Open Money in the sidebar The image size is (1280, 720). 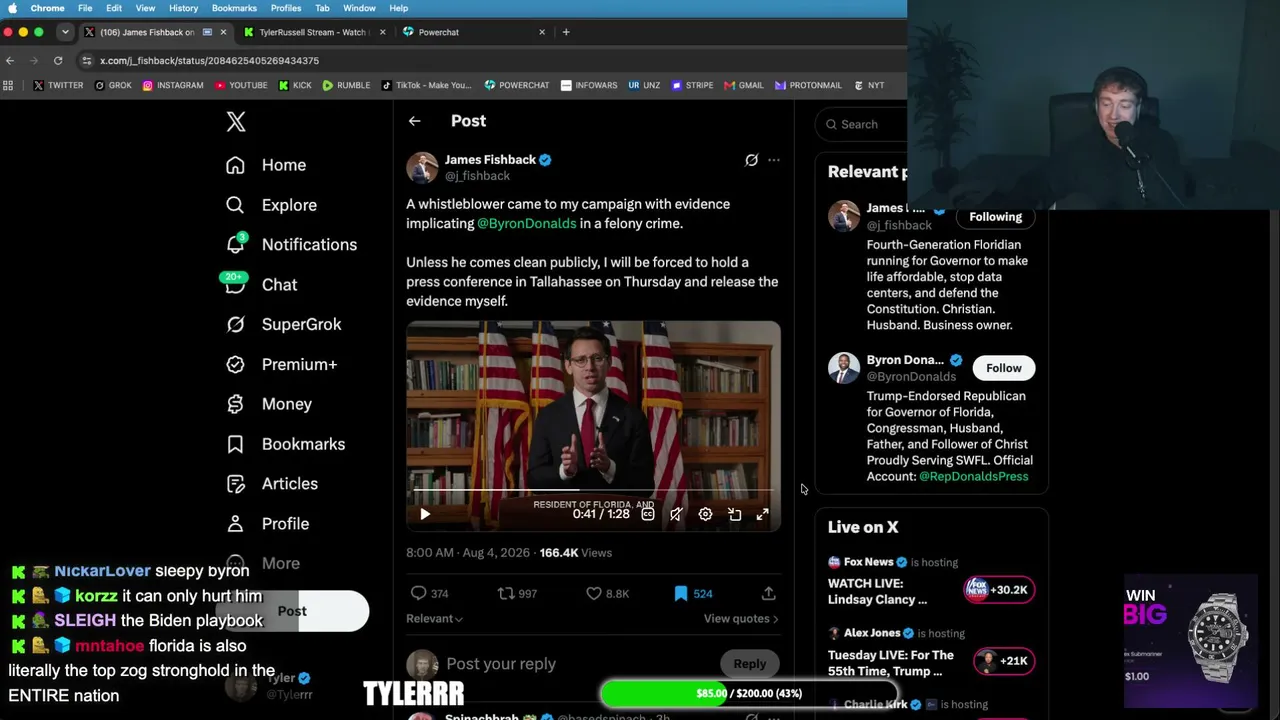[269, 404]
